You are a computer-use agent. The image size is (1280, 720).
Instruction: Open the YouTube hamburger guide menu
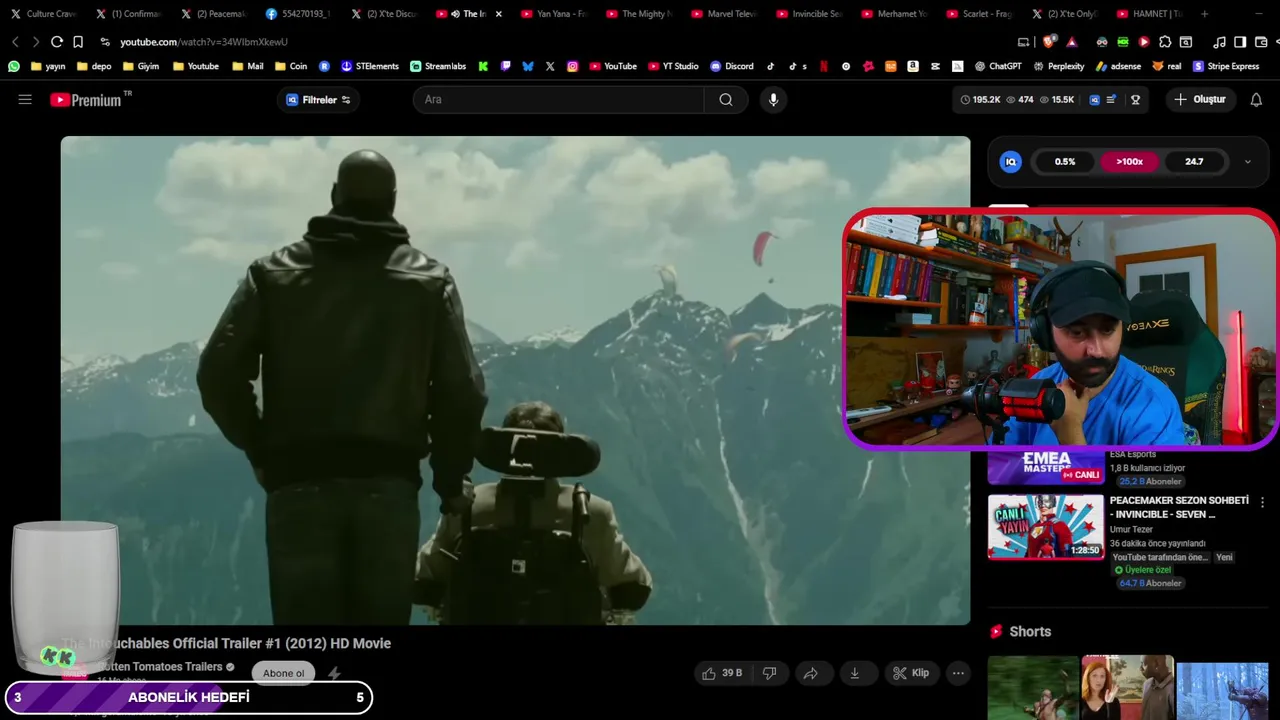[x=25, y=100]
